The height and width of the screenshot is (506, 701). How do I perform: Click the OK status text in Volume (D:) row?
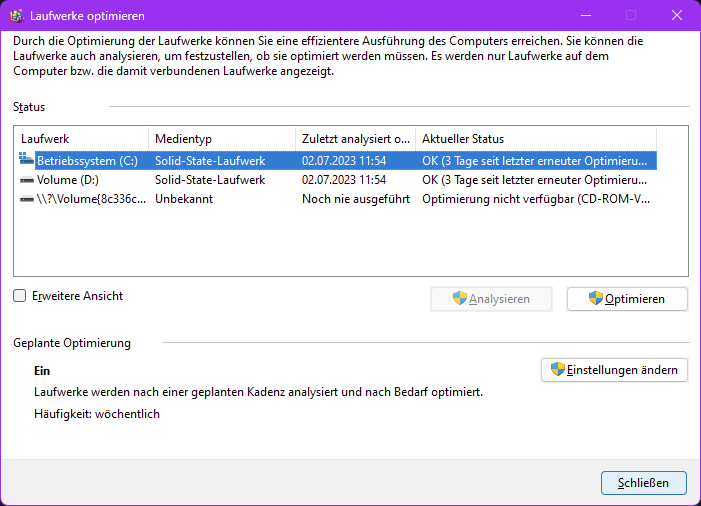pos(535,180)
